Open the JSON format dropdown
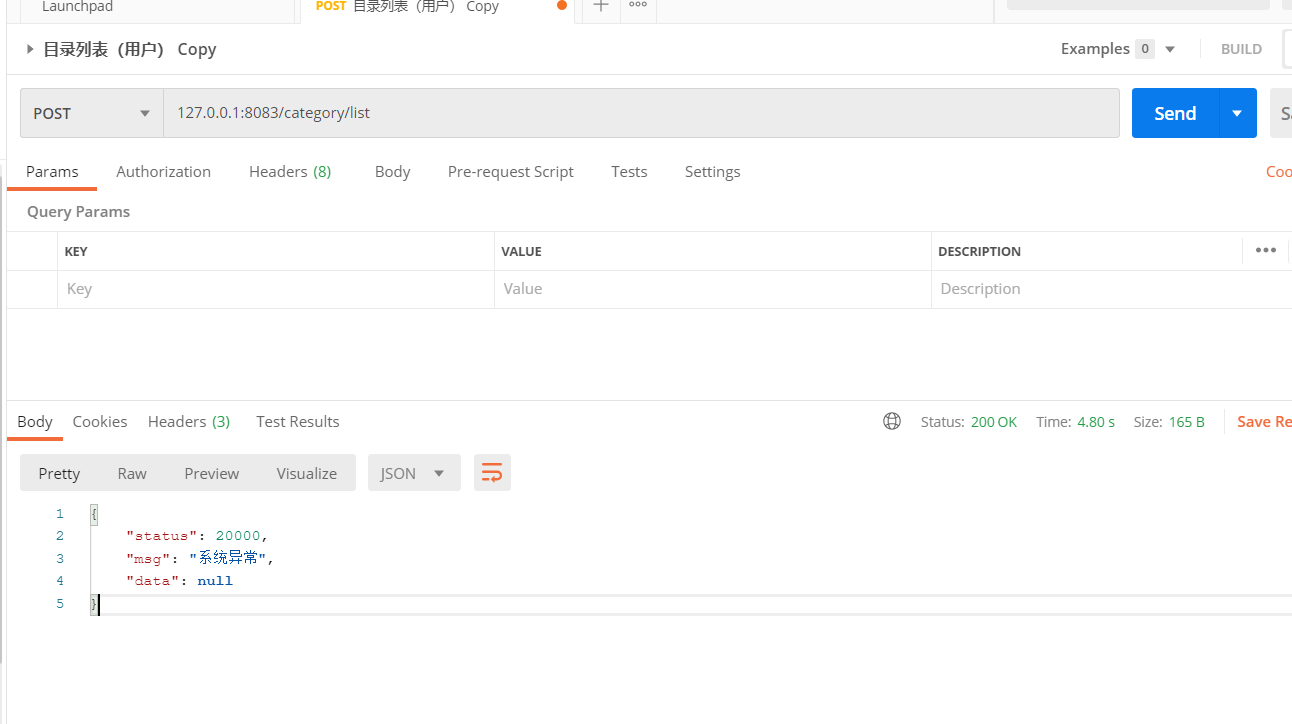This screenshot has height=724, width=1292. 414,473
